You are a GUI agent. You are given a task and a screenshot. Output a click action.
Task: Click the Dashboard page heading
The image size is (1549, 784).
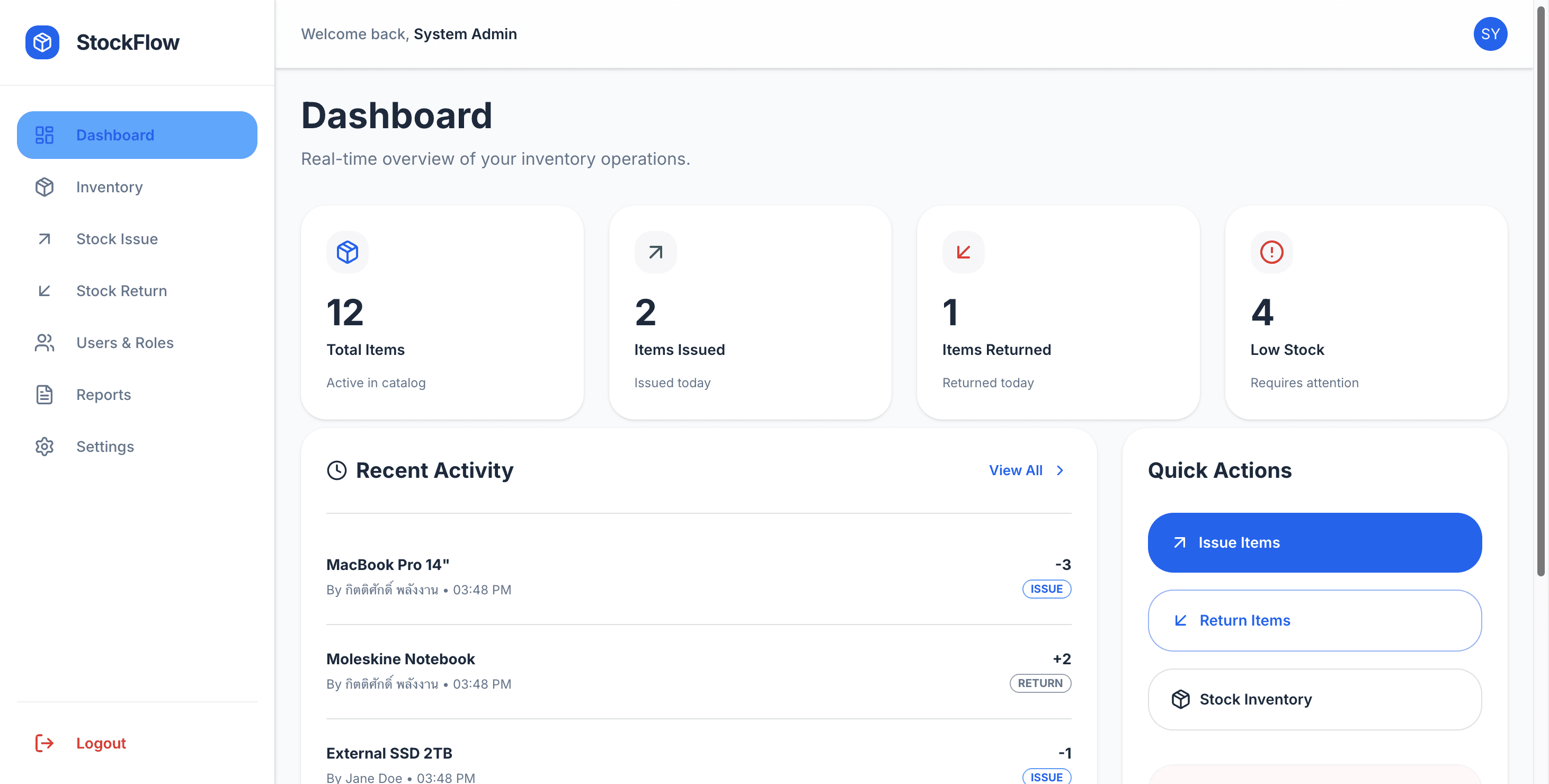point(396,115)
